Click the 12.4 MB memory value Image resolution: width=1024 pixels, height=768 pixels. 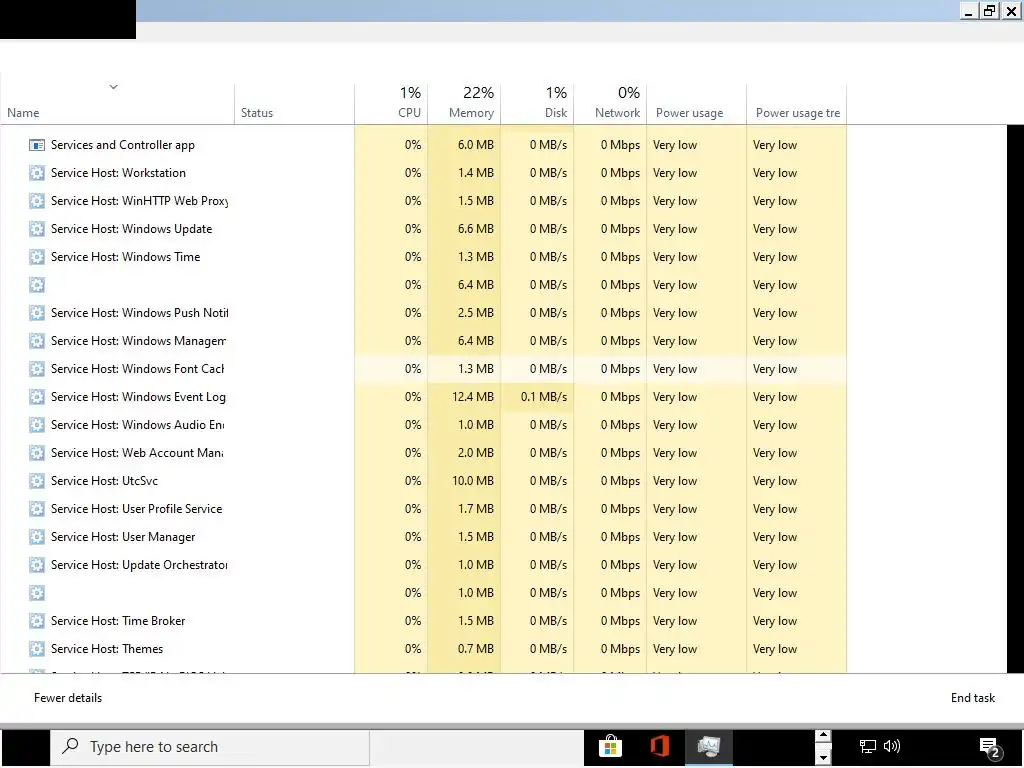(473, 397)
